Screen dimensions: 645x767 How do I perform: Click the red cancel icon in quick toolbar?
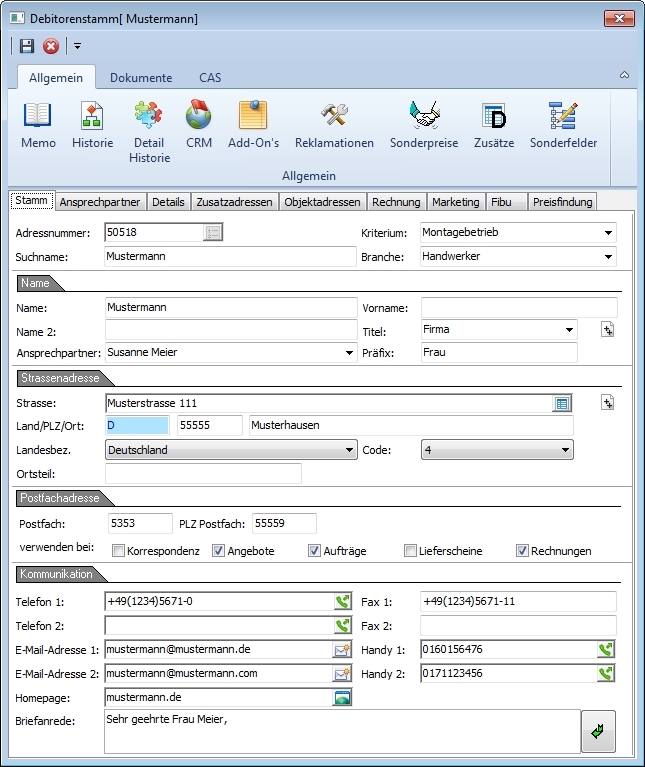coord(51,46)
